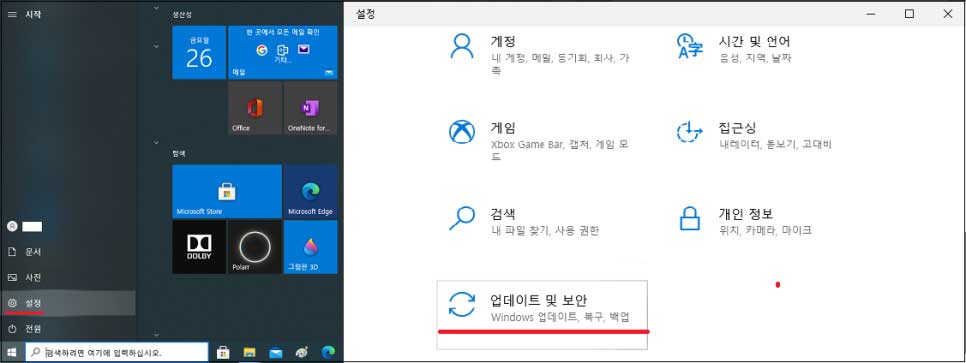Open the 계정 (Accounts) settings category
This screenshot has height=363, width=966.
tap(542, 54)
